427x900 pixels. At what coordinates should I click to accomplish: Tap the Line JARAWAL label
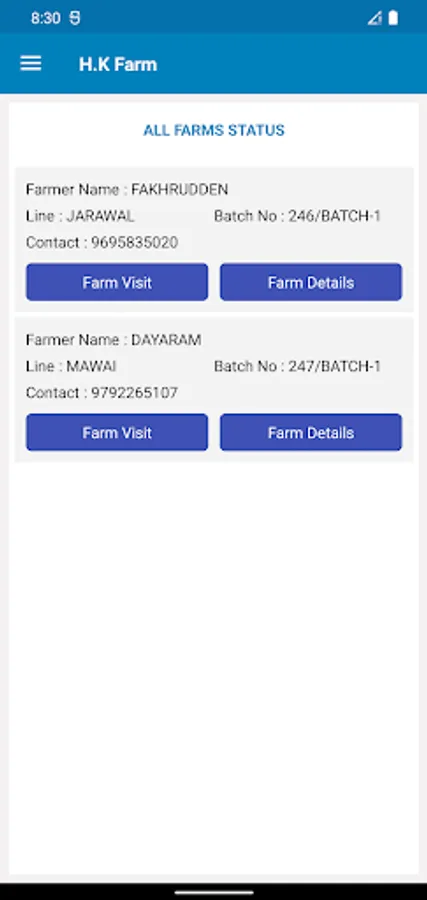tap(80, 216)
